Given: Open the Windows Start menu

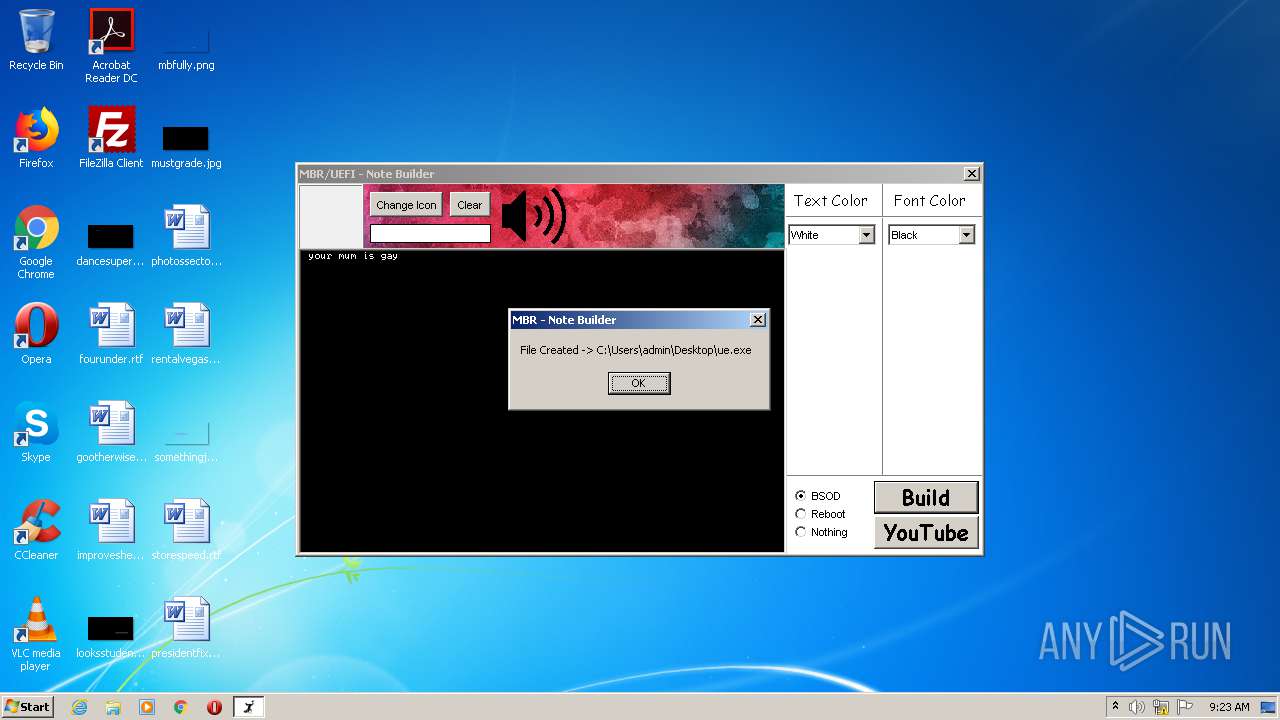Looking at the screenshot, I should pos(28,706).
